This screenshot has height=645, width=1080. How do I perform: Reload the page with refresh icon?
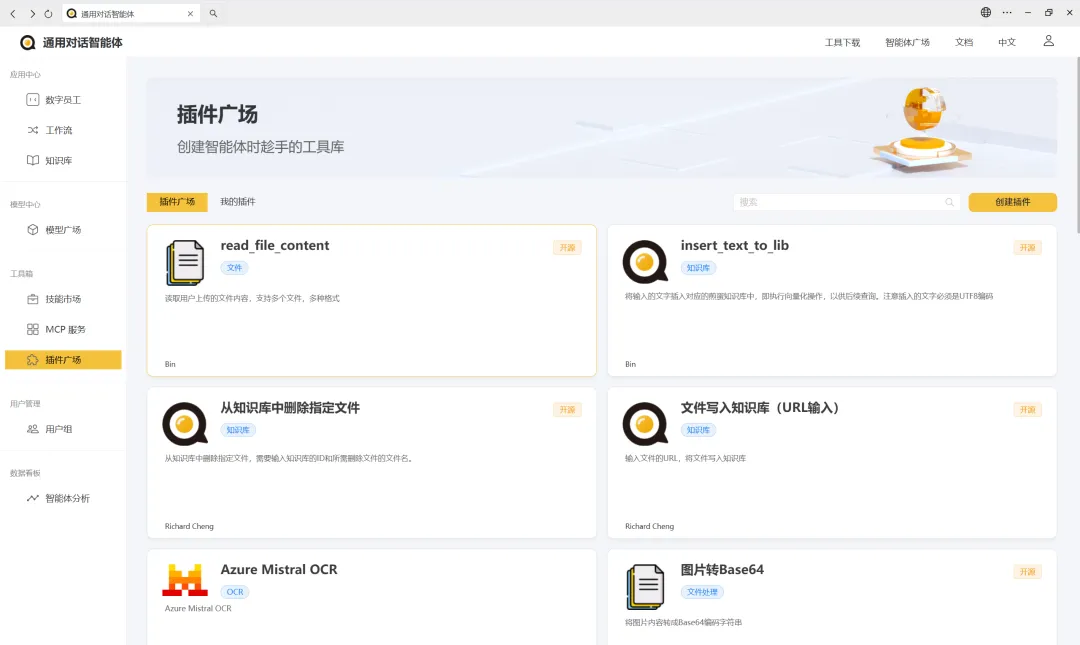(48, 13)
